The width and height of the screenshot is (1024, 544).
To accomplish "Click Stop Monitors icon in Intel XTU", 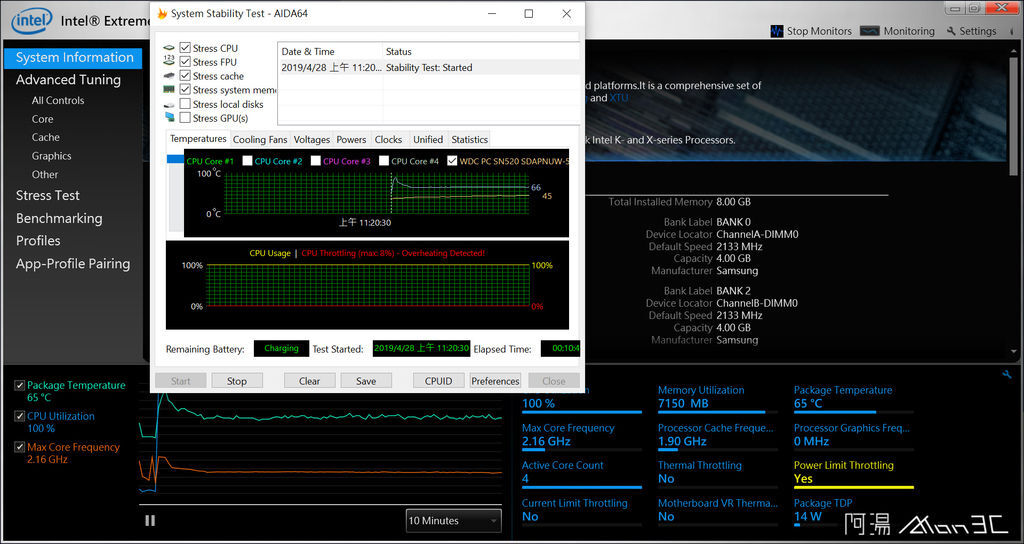I will click(776, 31).
